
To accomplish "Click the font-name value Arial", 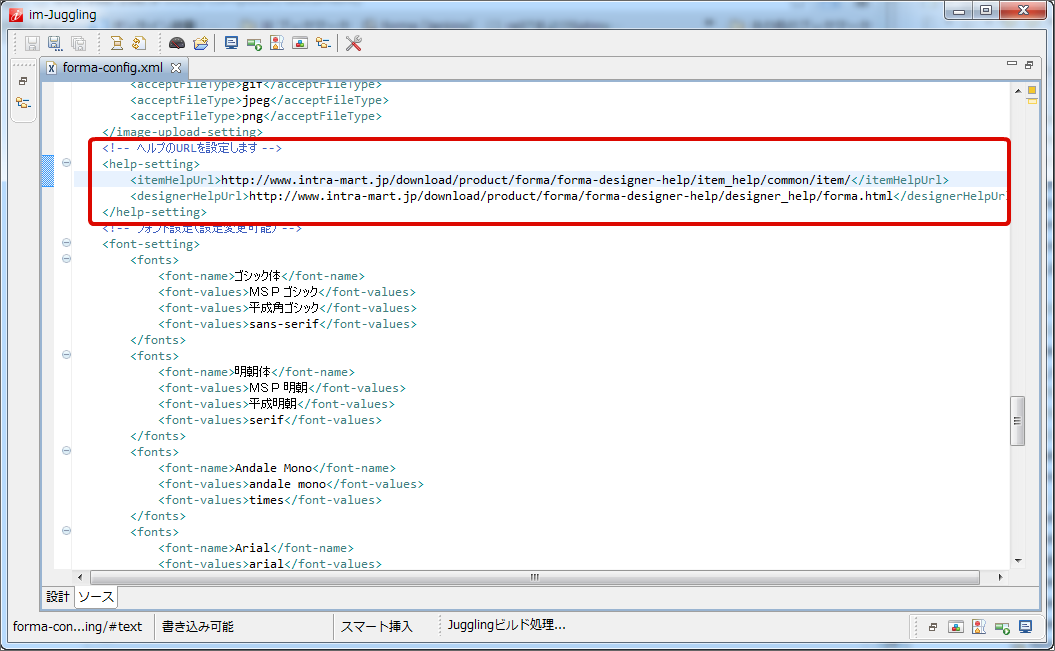I will point(252,548).
